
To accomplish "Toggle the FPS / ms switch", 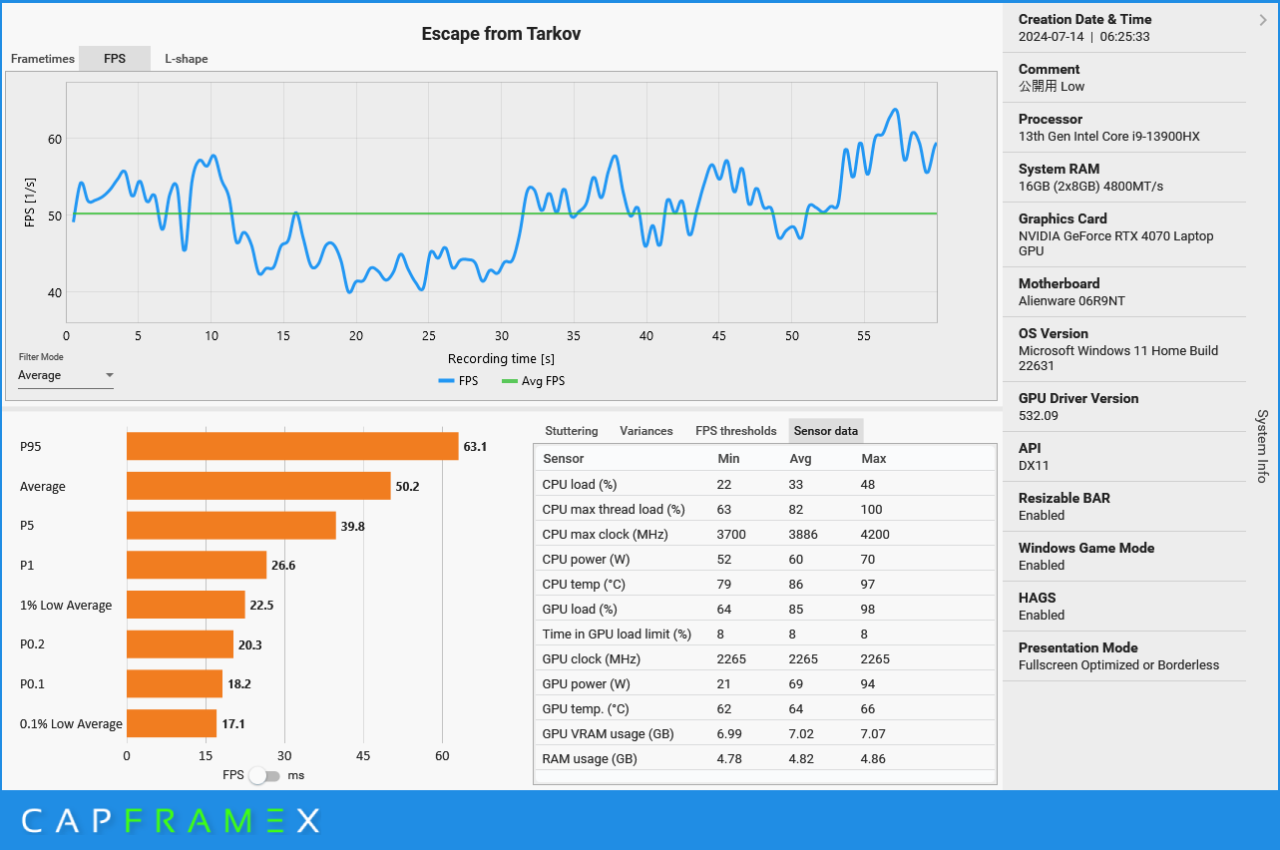I will tap(265, 775).
